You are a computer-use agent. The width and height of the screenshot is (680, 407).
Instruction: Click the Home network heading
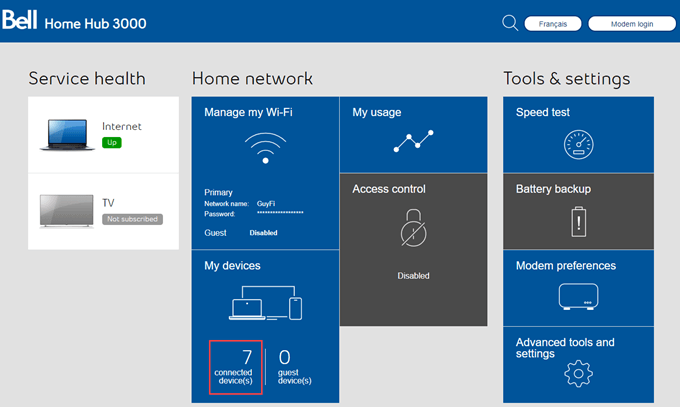(252, 79)
